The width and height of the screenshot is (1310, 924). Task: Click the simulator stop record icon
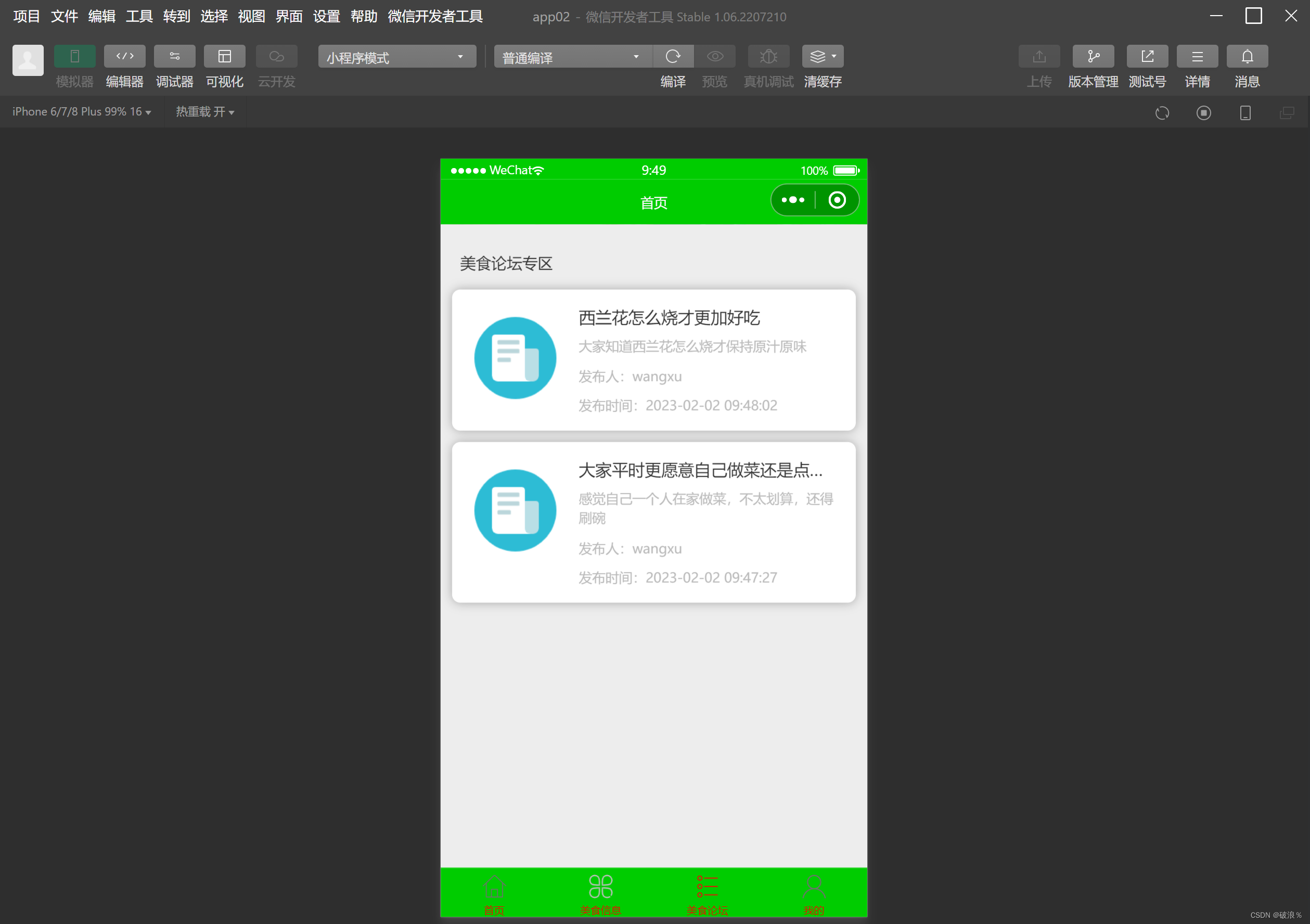pos(1204,113)
